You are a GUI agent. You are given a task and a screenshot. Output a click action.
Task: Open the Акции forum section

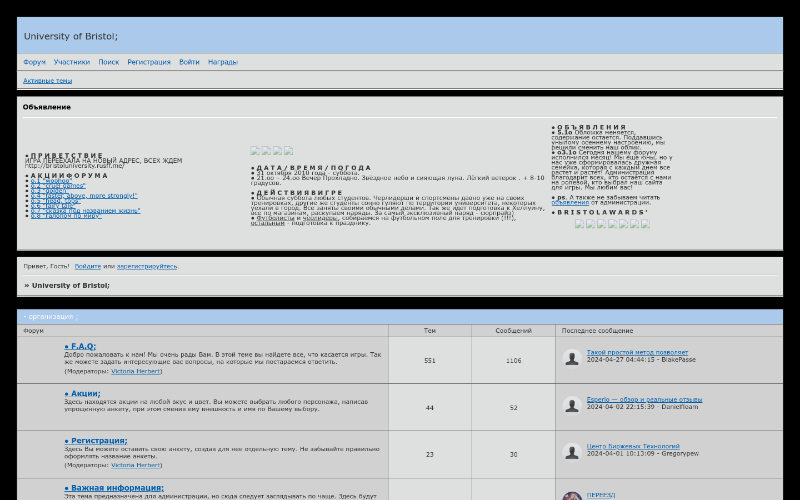pyautogui.click(x=85, y=393)
